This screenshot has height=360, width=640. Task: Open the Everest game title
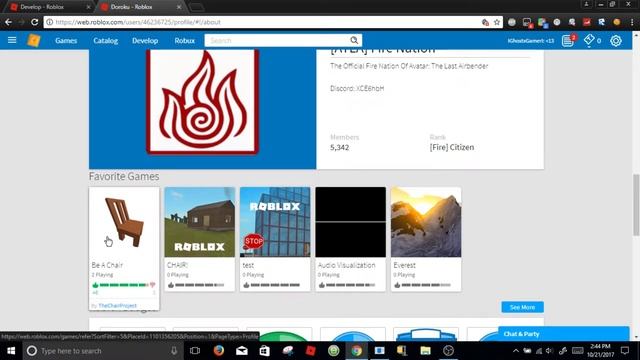tap(404, 265)
